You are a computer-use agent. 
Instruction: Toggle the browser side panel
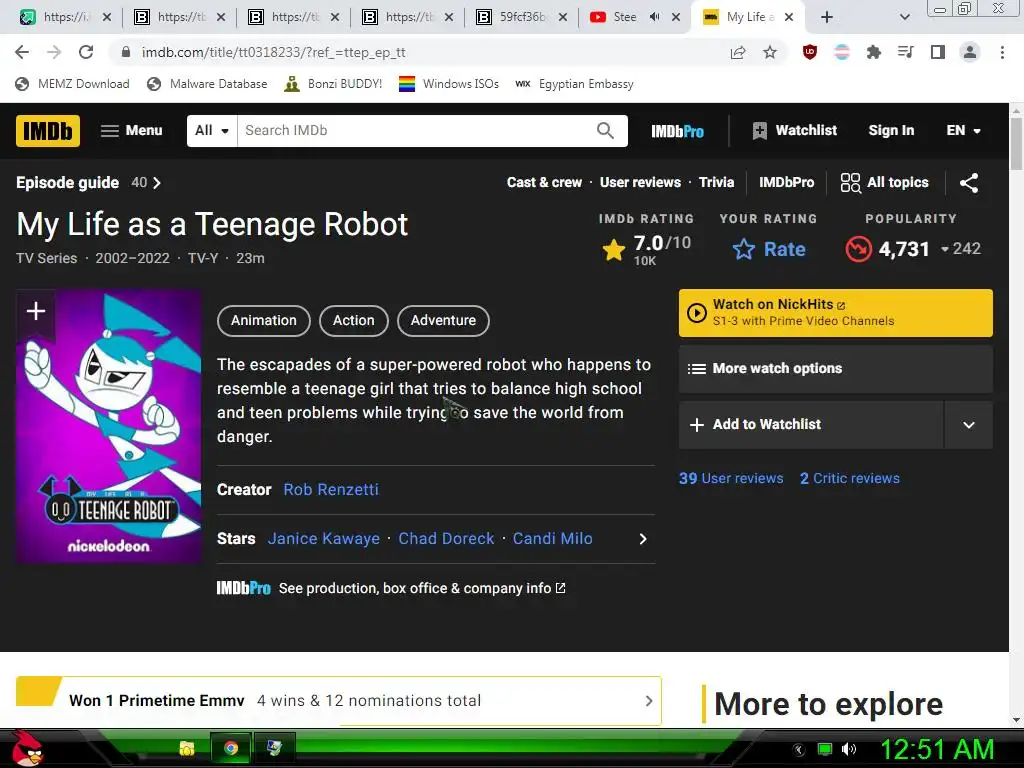(938, 52)
